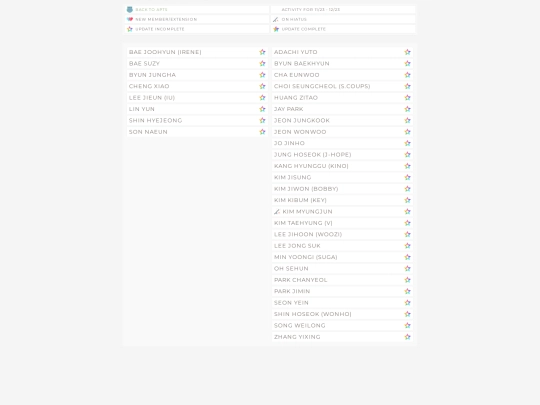Click the star icon beside Cha Eunwoo
This screenshot has height=405, width=540.
click(408, 75)
